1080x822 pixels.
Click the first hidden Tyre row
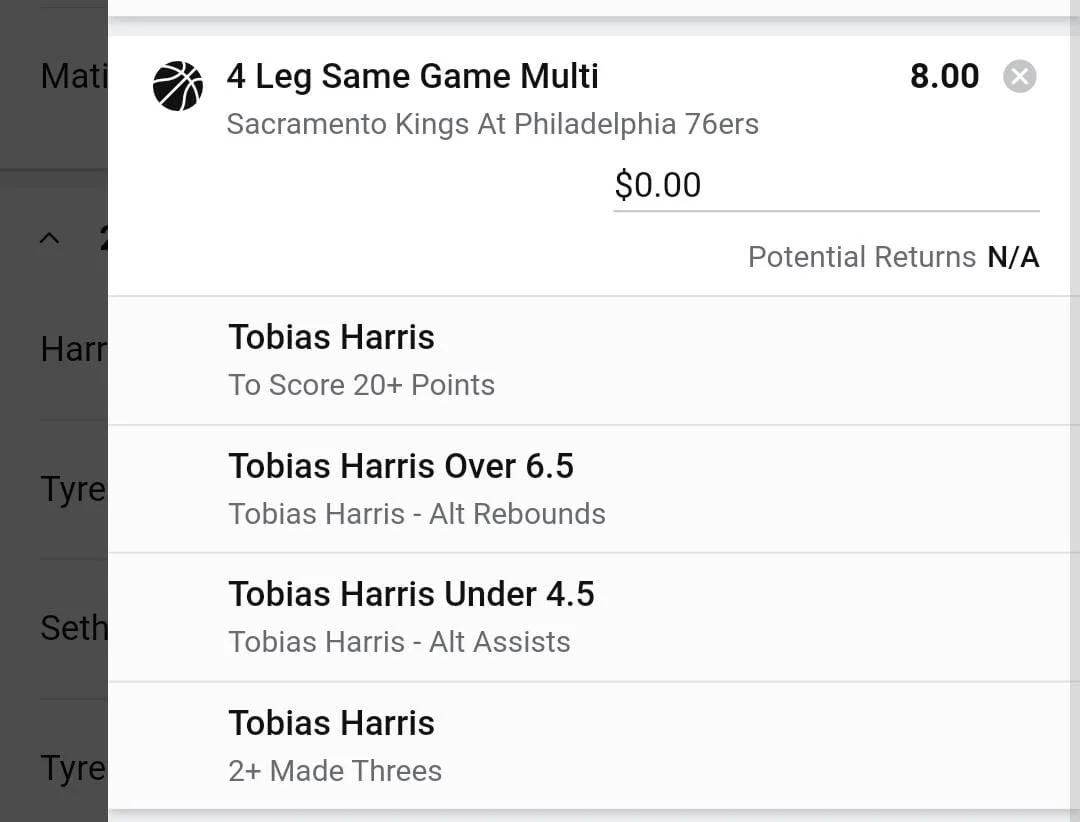tap(73, 489)
